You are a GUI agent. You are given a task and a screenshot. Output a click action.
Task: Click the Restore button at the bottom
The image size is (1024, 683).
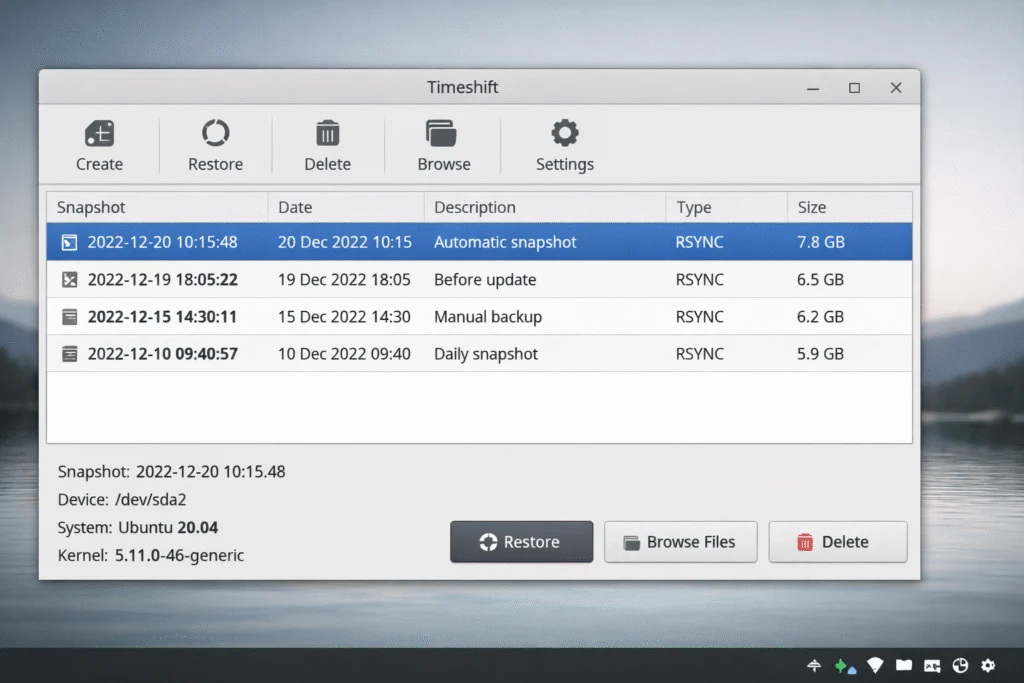[521, 541]
